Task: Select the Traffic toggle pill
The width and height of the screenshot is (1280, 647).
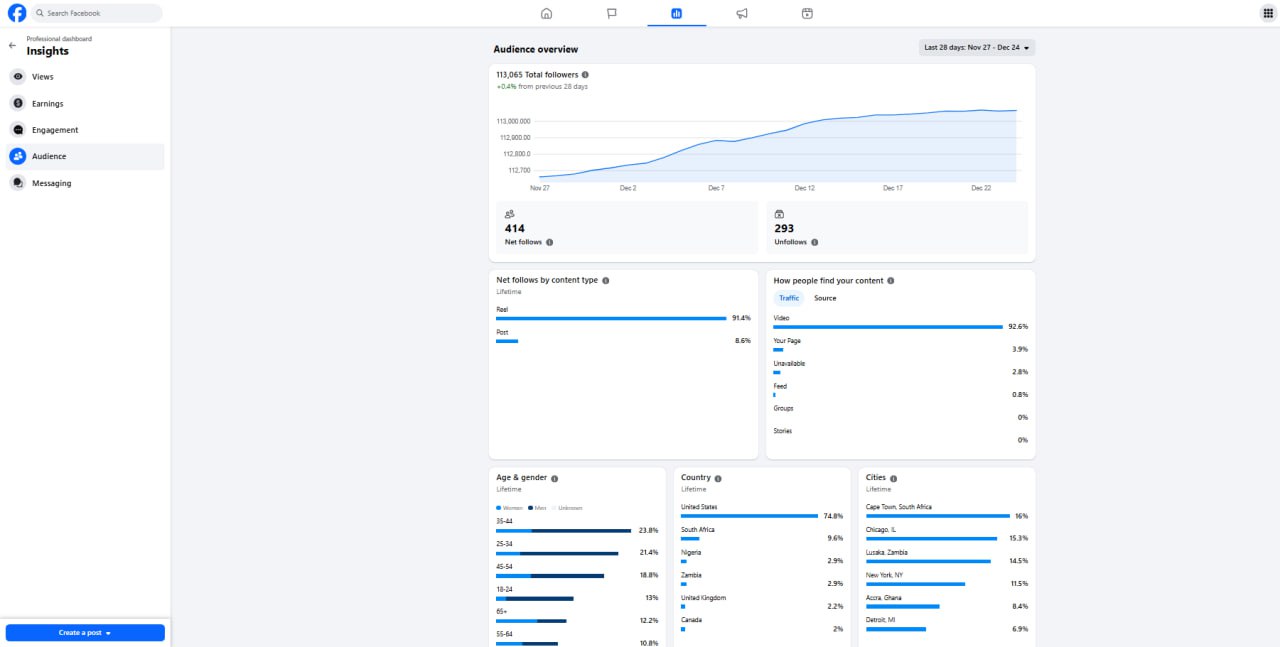Action: tap(789, 298)
